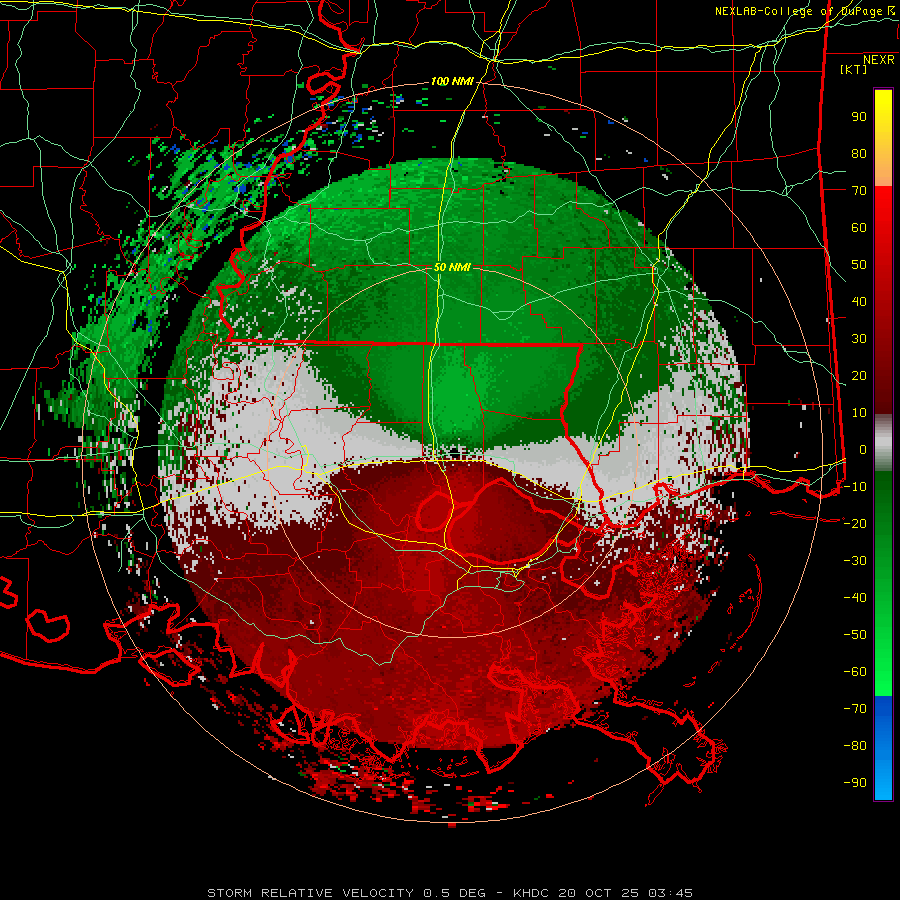
Task: Click the '[KT]' units label
Action: tap(854, 69)
